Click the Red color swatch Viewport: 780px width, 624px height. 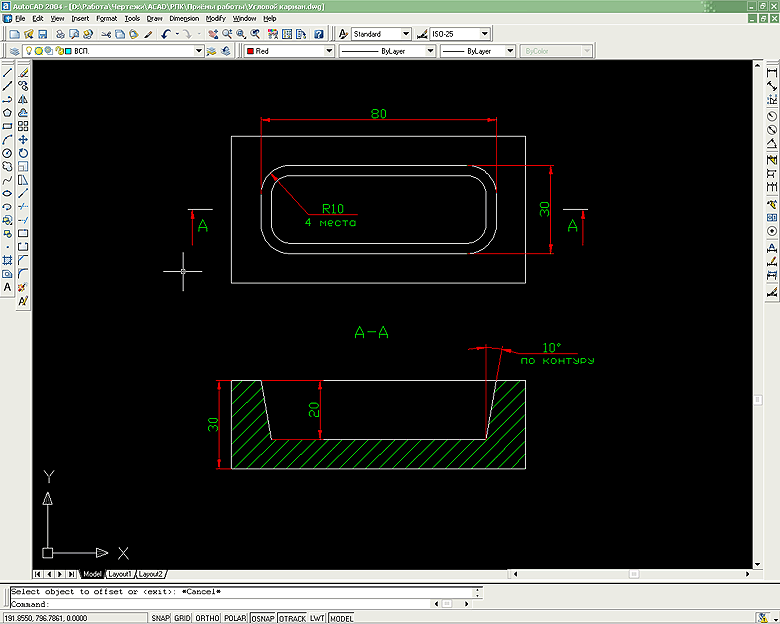(x=251, y=51)
